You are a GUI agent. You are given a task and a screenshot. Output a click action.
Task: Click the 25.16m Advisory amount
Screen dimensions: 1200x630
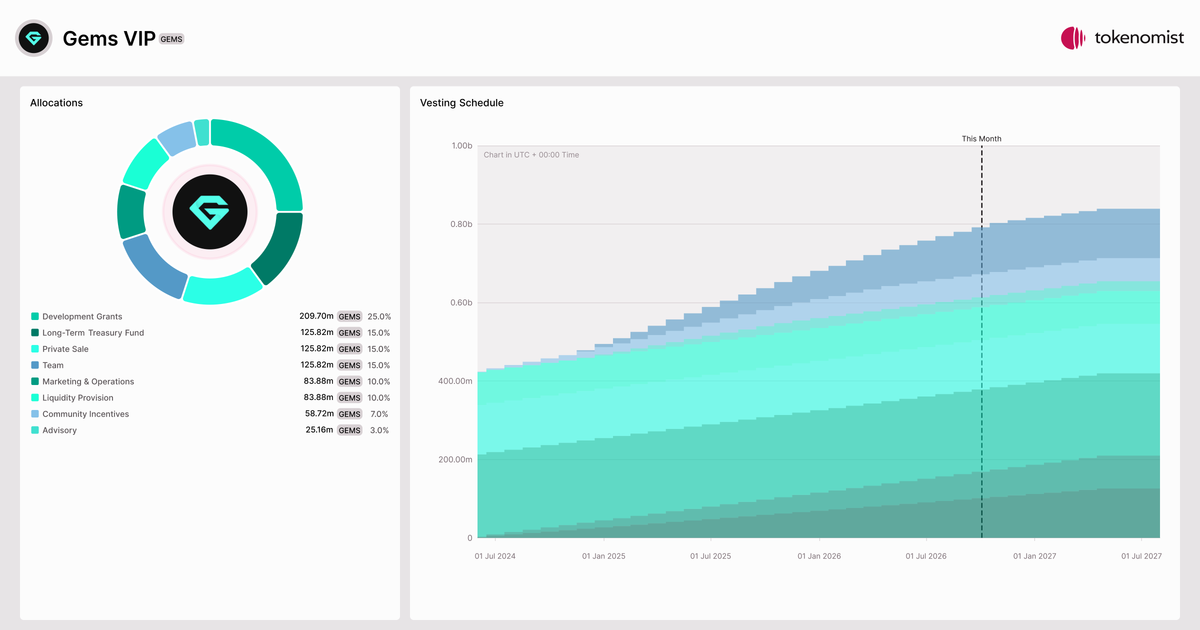click(319, 430)
